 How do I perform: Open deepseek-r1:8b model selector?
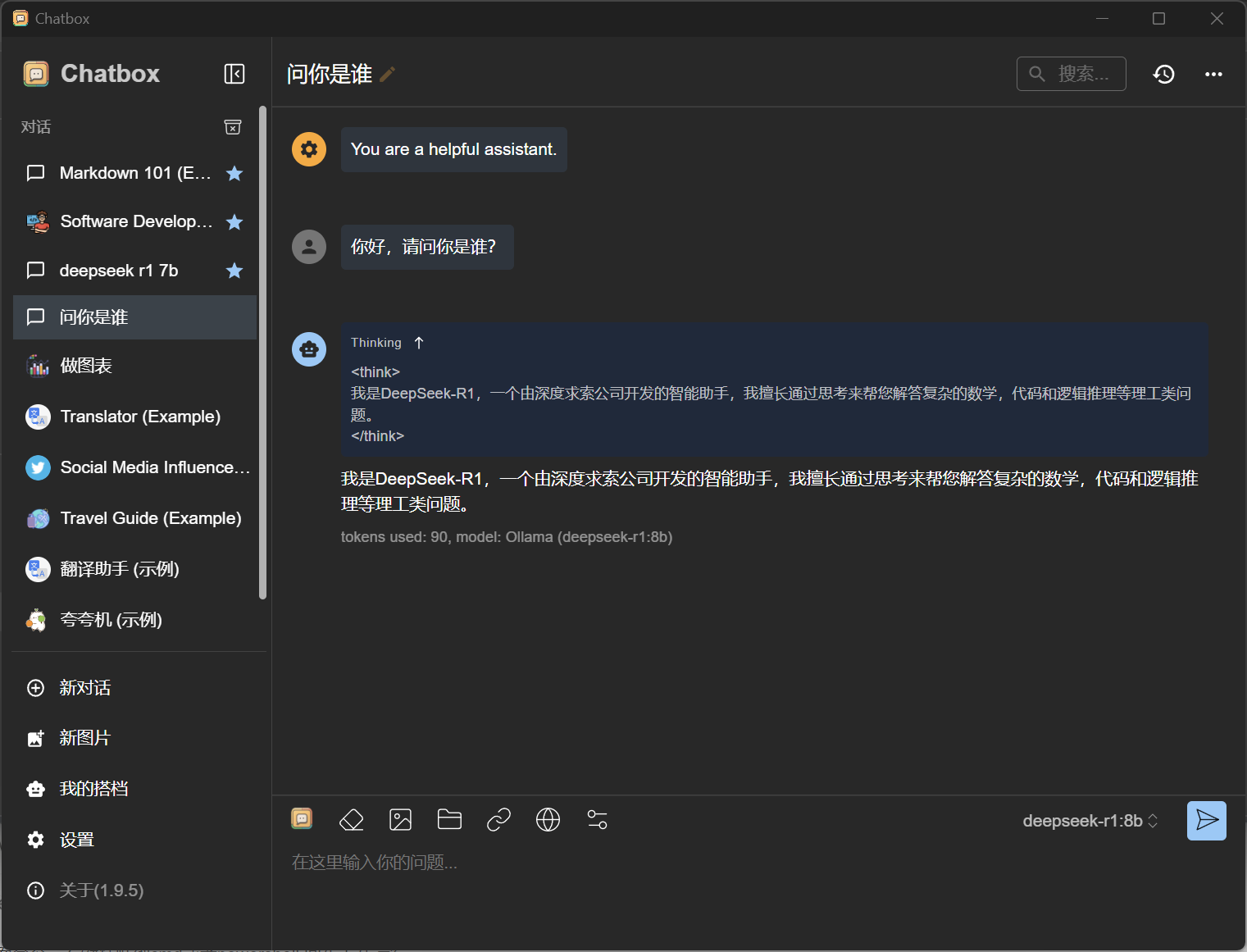[1090, 821]
